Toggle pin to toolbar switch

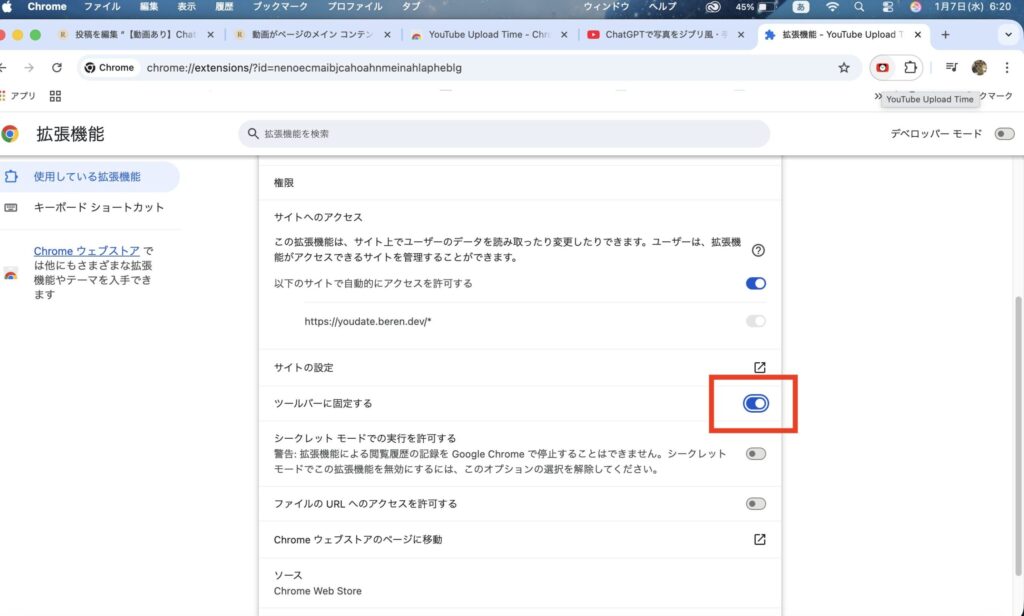click(x=756, y=403)
